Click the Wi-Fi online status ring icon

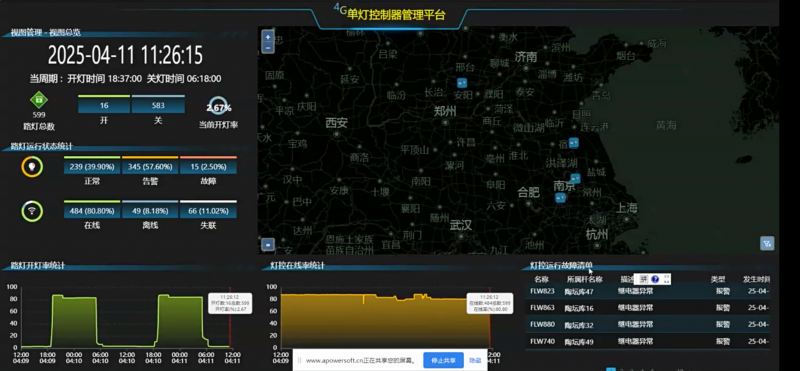[32, 211]
